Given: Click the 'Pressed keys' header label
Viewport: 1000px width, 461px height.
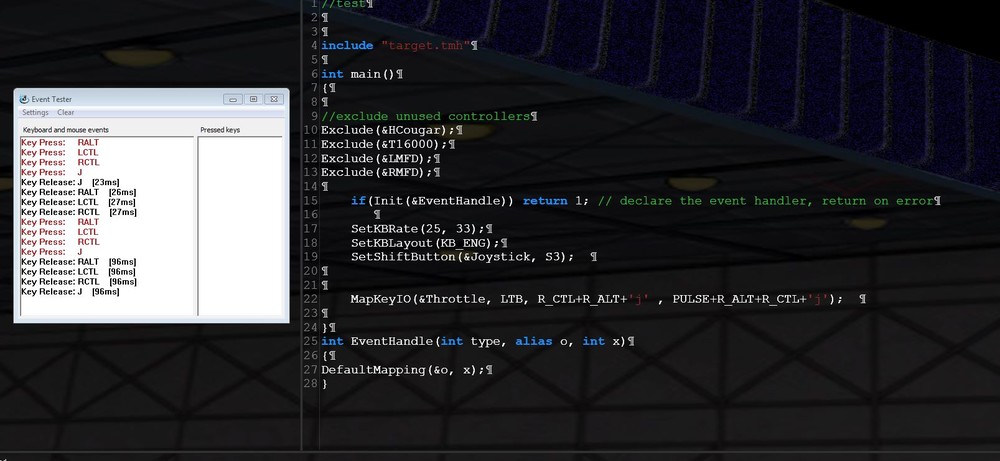Looking at the screenshot, I should point(220,130).
